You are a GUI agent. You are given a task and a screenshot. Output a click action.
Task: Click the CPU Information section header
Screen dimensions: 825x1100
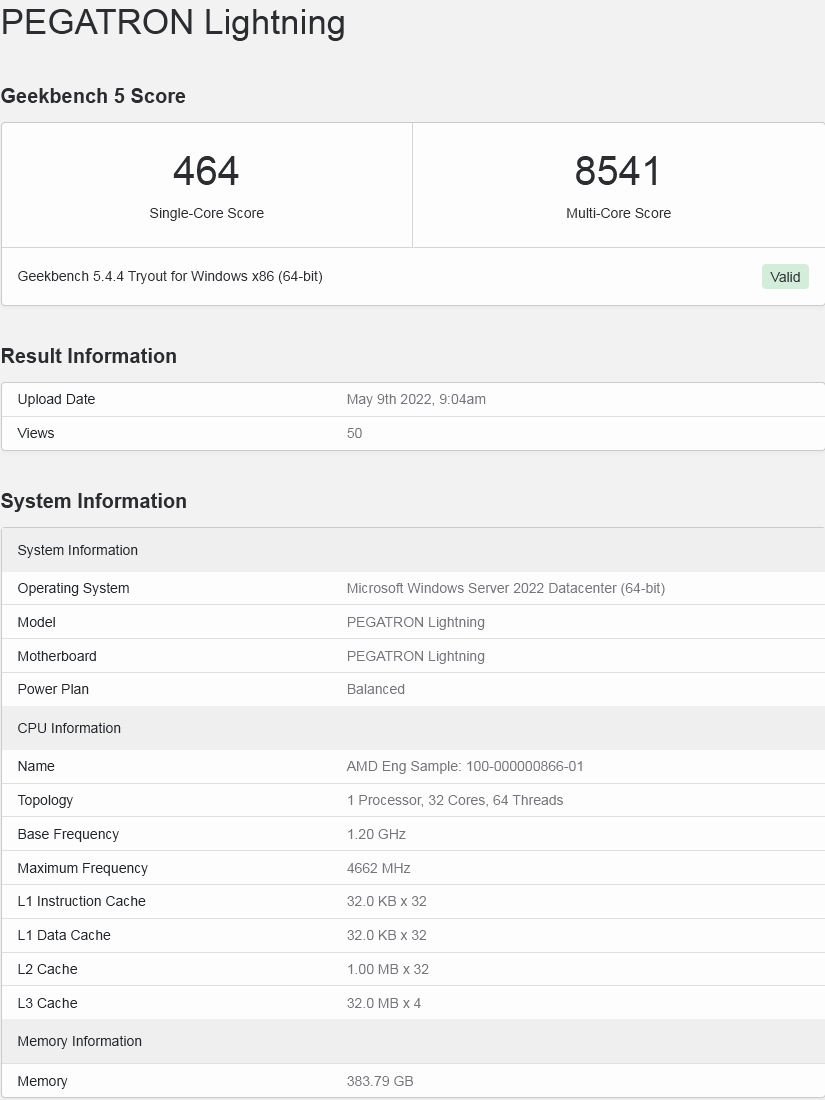(x=69, y=728)
